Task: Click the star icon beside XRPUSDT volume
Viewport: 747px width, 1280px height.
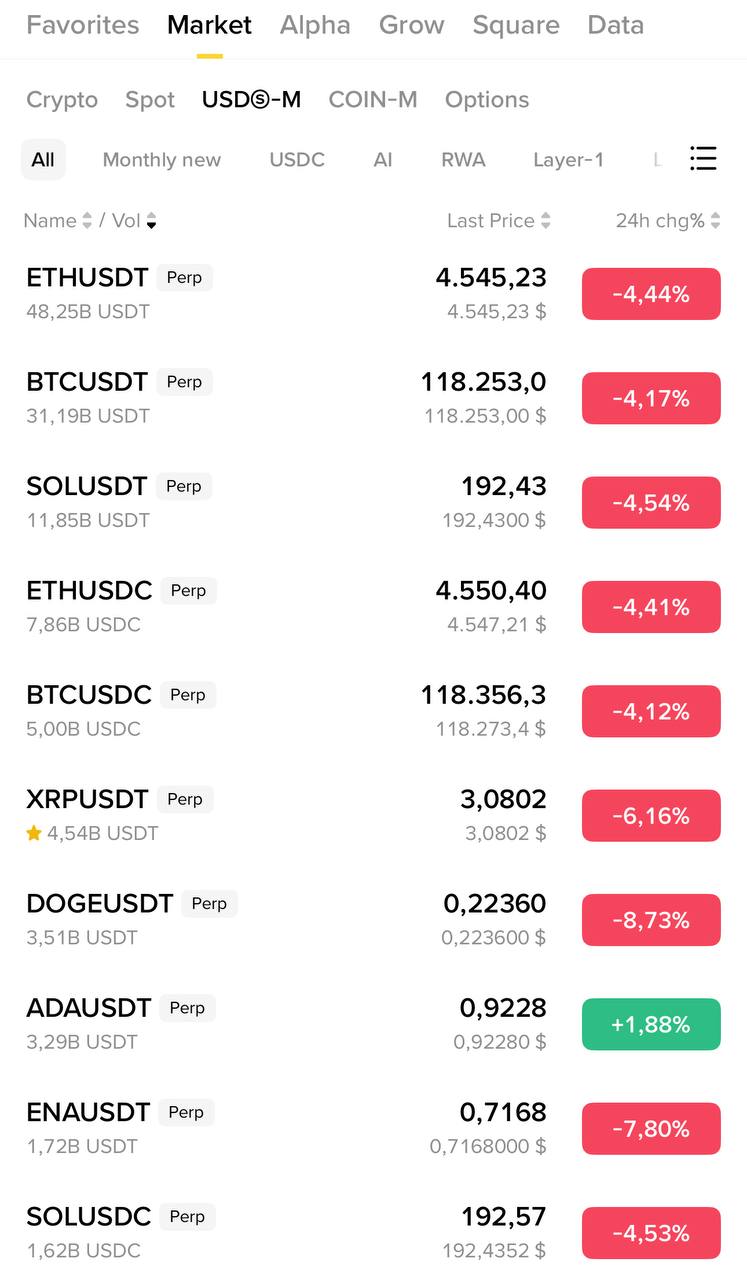Action: click(34, 833)
